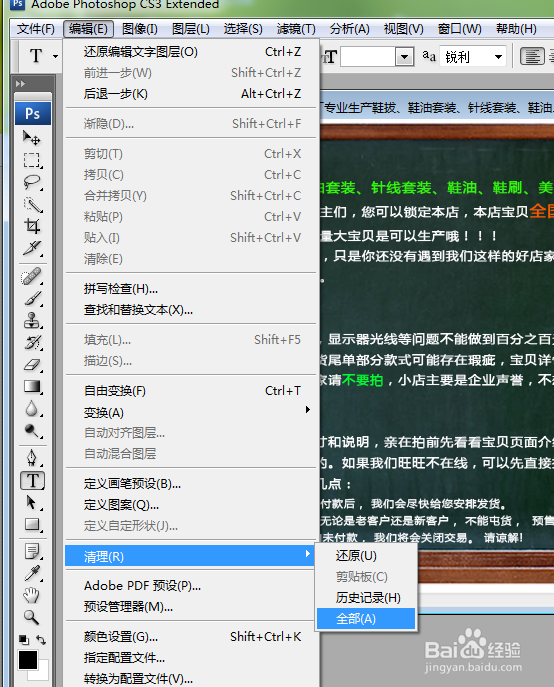Open 颜色设置(G)...
This screenshot has width=554, height=687.
191,636
